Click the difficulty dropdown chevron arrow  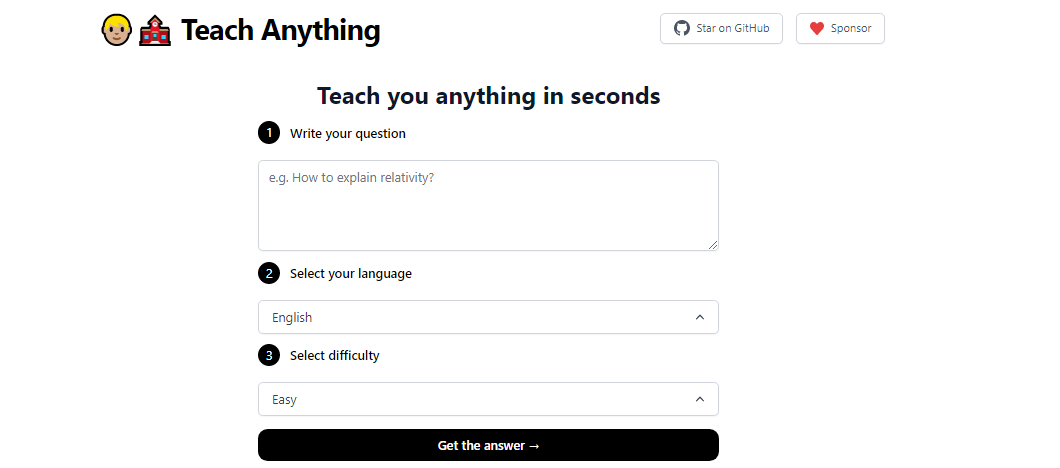click(x=699, y=399)
